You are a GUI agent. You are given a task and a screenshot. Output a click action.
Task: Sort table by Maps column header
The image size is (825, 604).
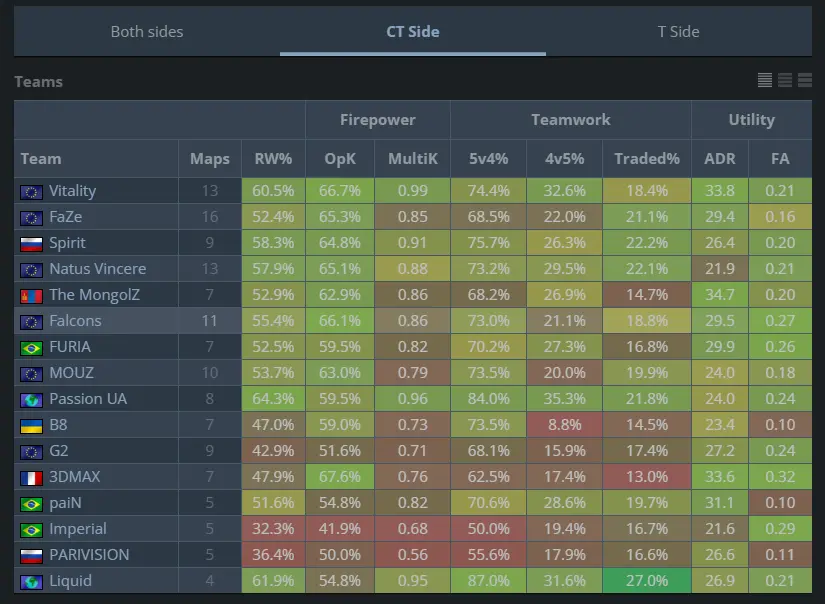[x=210, y=158]
